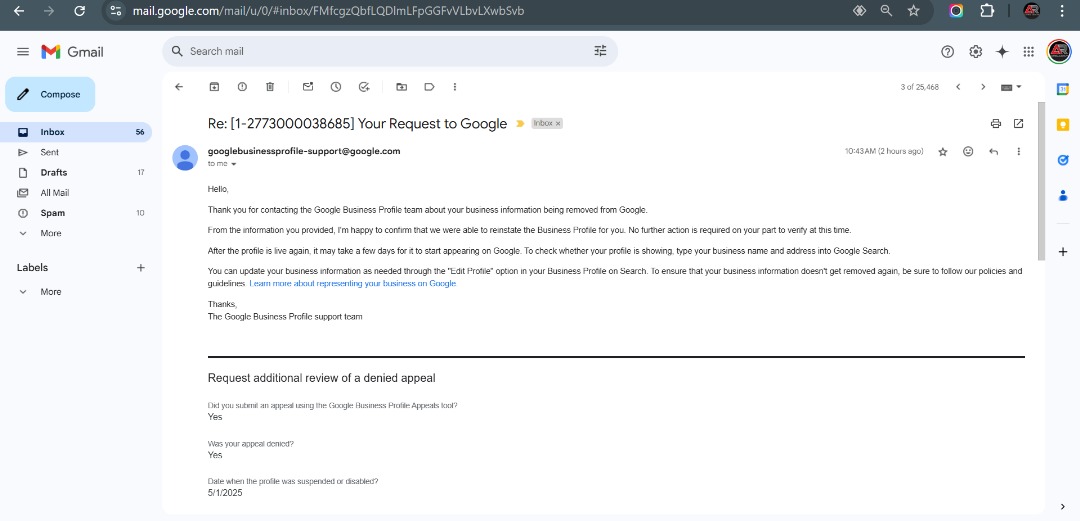1080x521 pixels.
Task: Open Gmail Settings gear
Action: coord(975,52)
